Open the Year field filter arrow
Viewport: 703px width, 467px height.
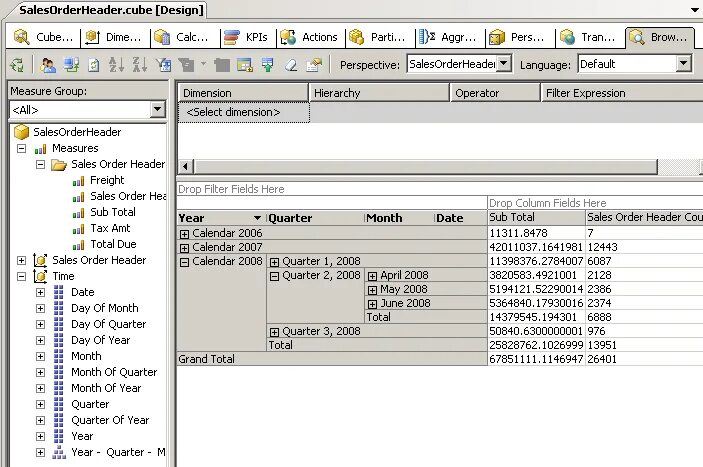tap(257, 218)
